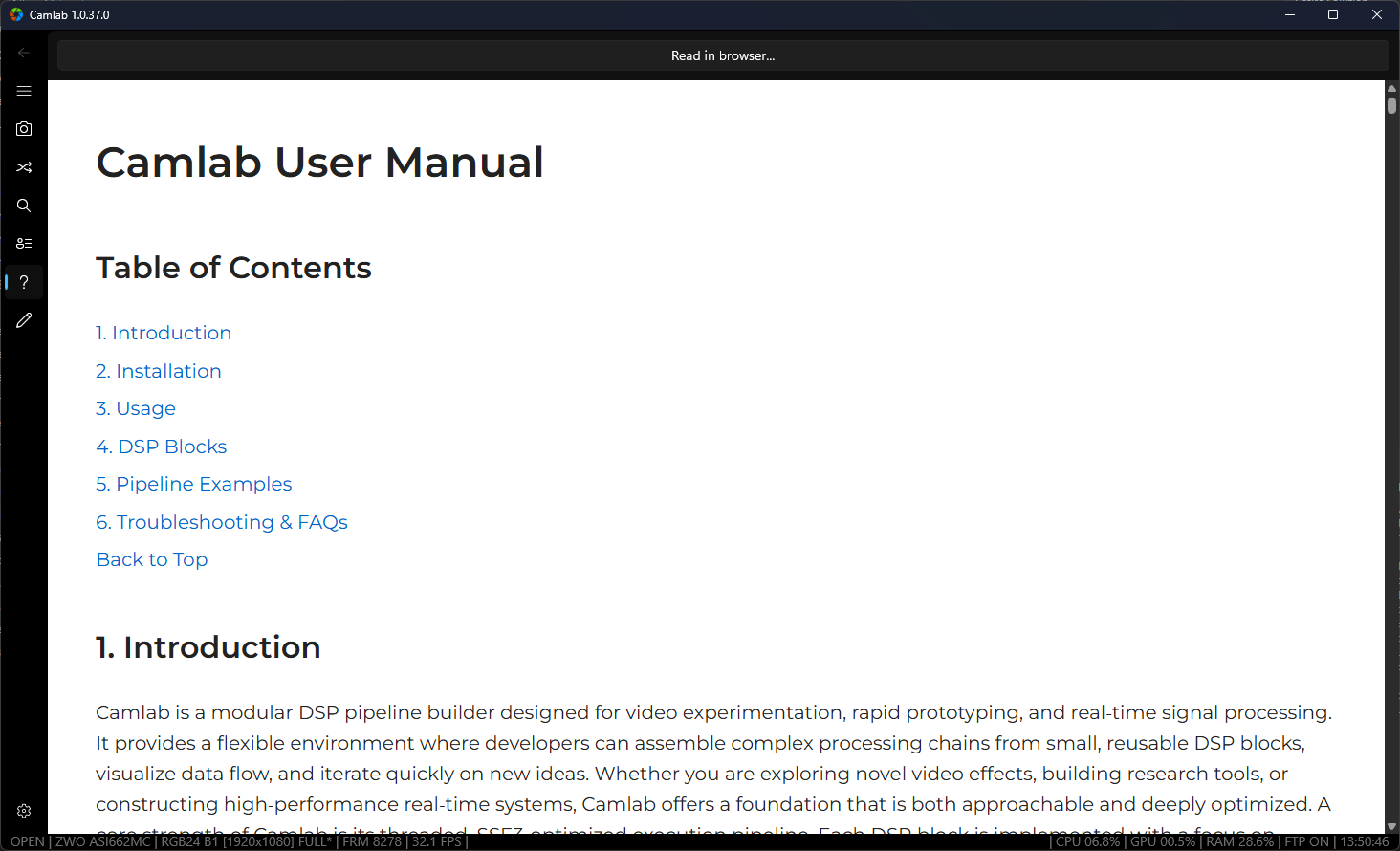Viewport: 1400px width, 851px height.
Task: Click 'FTP ON' status entry
Action: pyautogui.click(x=1306, y=841)
